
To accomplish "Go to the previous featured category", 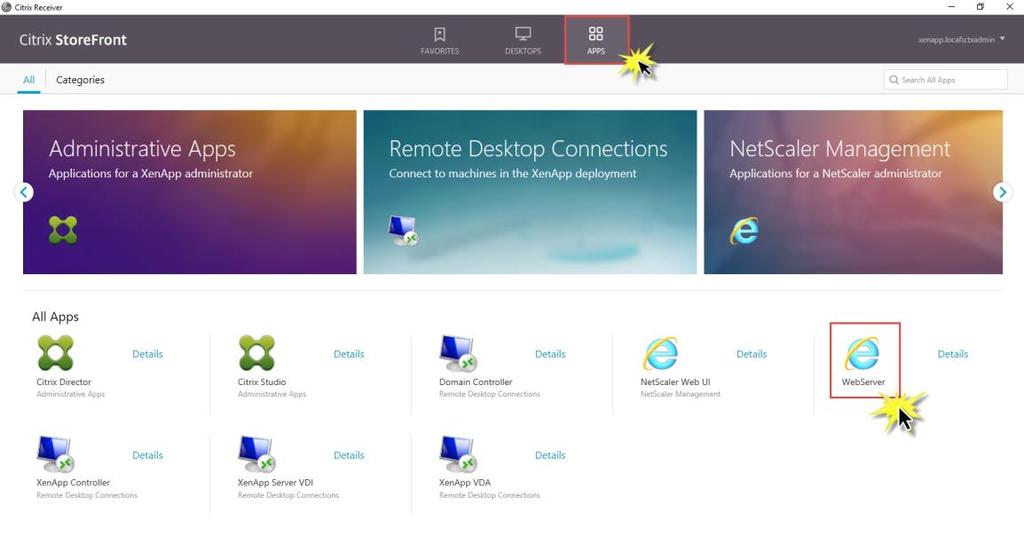I will [x=24, y=192].
